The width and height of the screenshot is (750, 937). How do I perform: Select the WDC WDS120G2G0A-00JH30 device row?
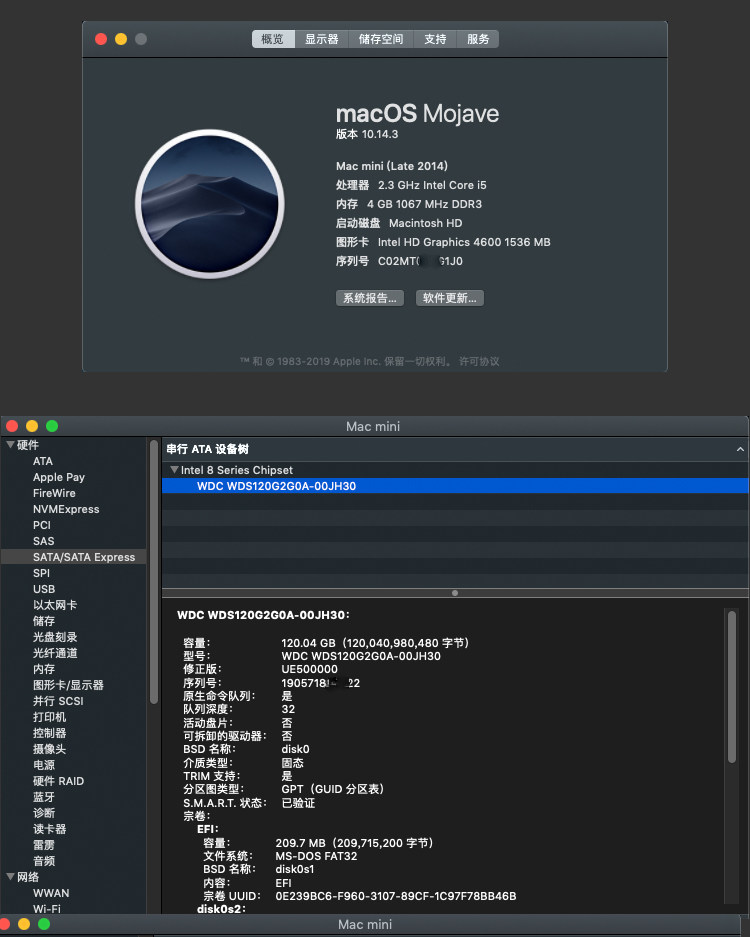point(455,486)
